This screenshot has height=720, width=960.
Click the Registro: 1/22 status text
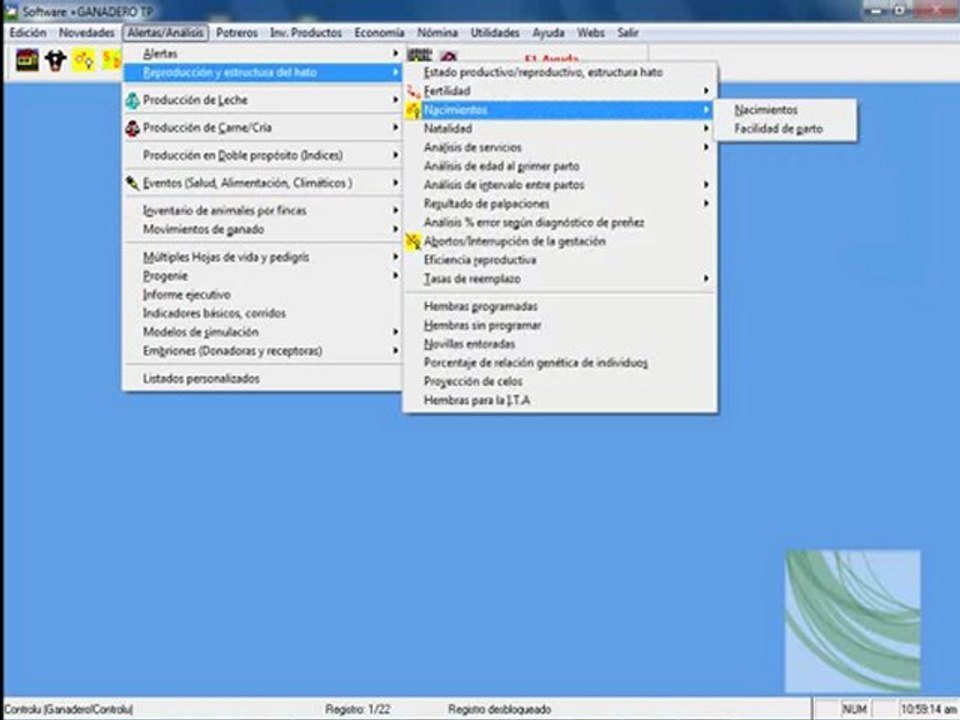[x=358, y=710]
